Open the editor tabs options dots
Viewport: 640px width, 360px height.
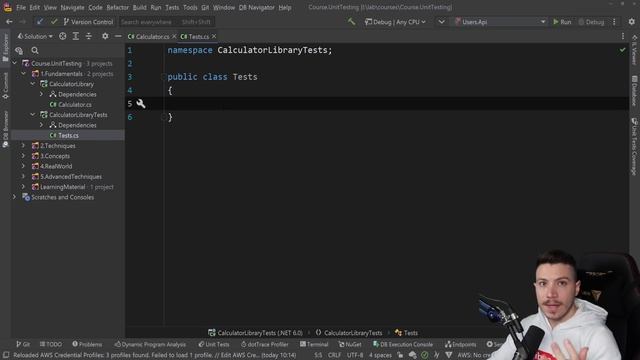pos(623,36)
